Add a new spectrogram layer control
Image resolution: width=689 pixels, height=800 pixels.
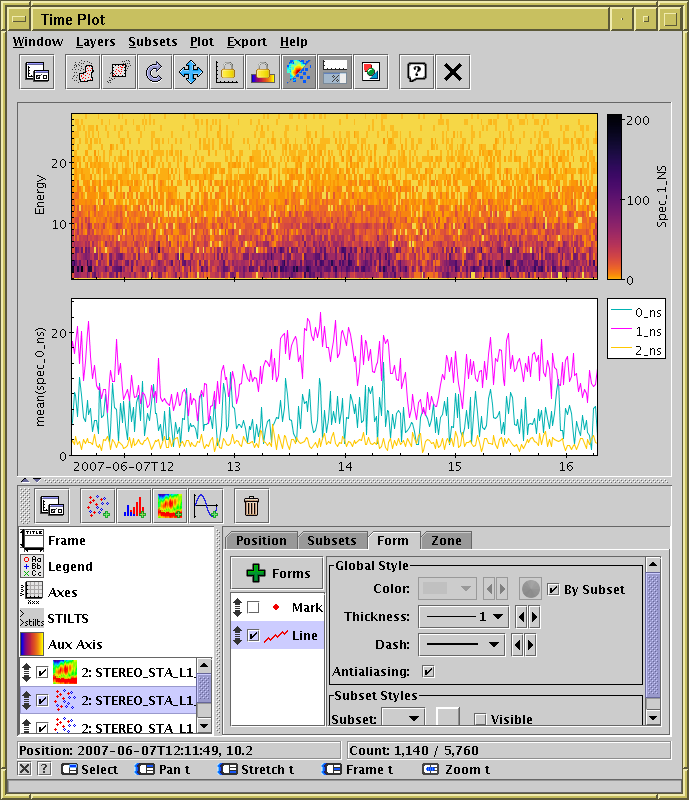(169, 507)
